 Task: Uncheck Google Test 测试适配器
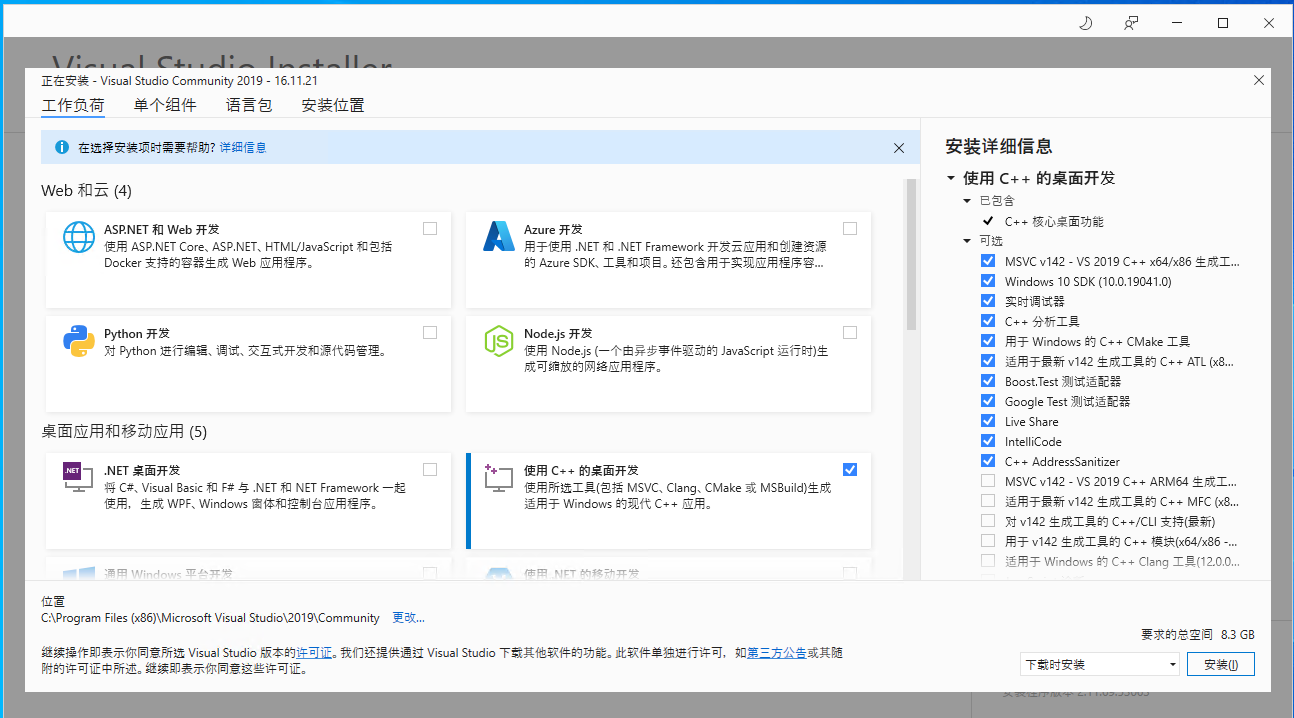(x=988, y=401)
